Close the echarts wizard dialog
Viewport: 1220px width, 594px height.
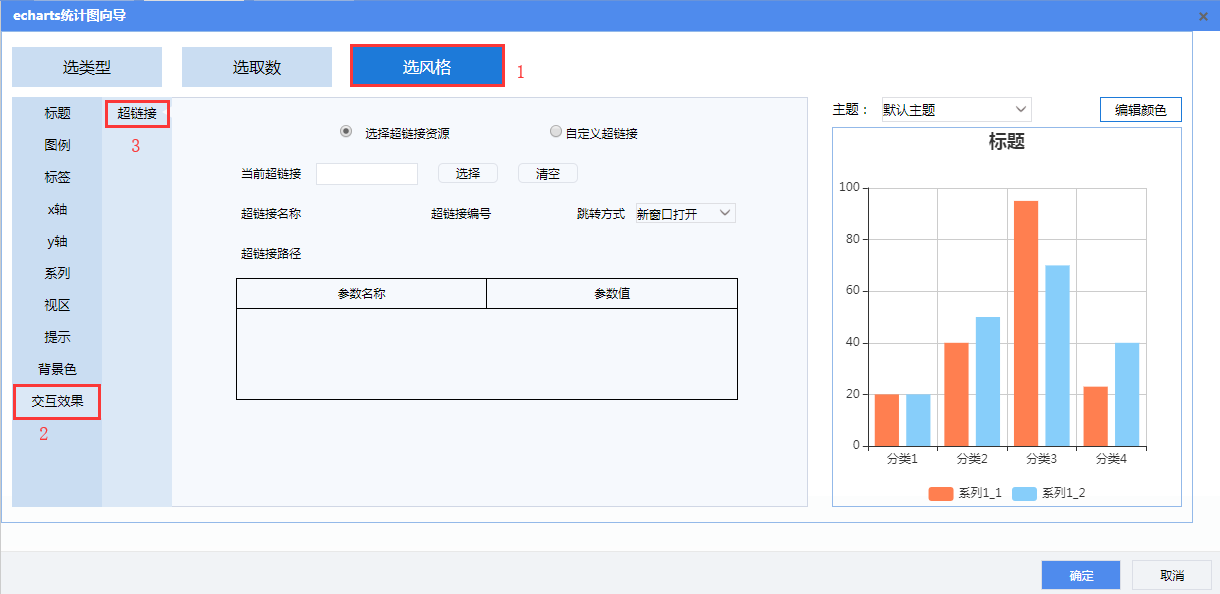[x=1202, y=16]
